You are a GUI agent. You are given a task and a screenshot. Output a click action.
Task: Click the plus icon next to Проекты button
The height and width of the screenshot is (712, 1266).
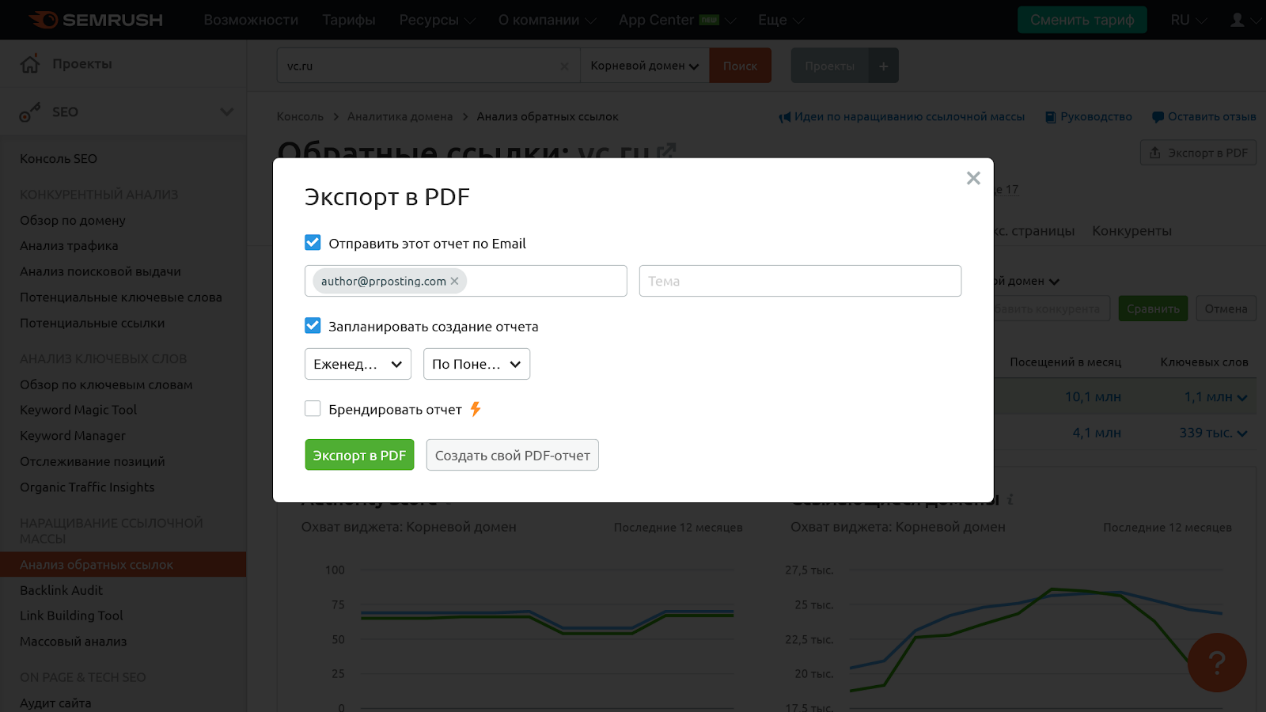(883, 66)
